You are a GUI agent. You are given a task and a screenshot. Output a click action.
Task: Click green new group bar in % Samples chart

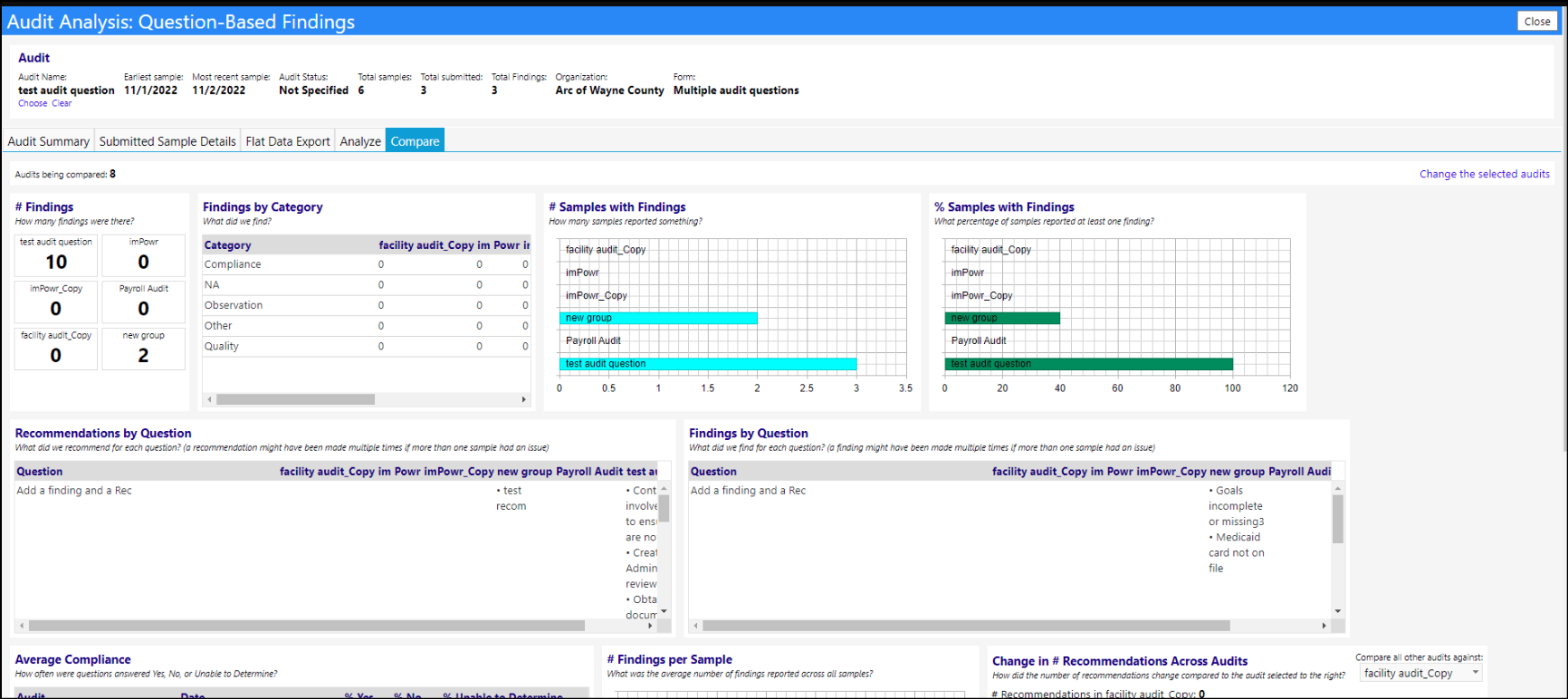1002,318
